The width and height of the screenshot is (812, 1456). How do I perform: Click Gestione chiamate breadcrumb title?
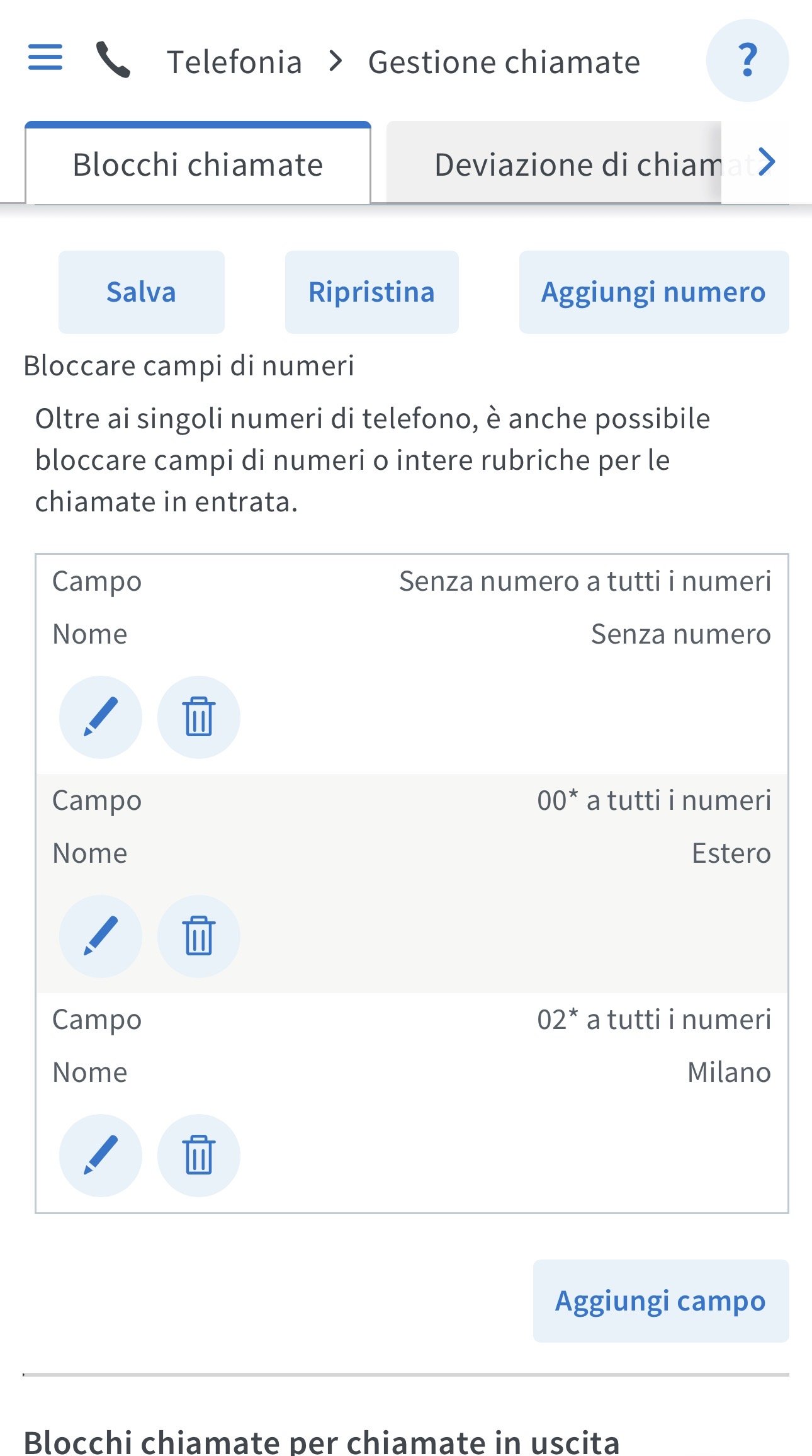[x=504, y=62]
